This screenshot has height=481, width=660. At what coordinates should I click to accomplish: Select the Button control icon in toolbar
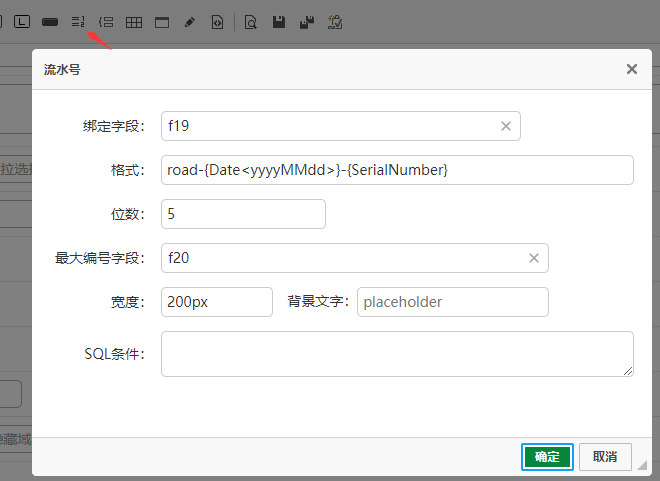point(50,22)
